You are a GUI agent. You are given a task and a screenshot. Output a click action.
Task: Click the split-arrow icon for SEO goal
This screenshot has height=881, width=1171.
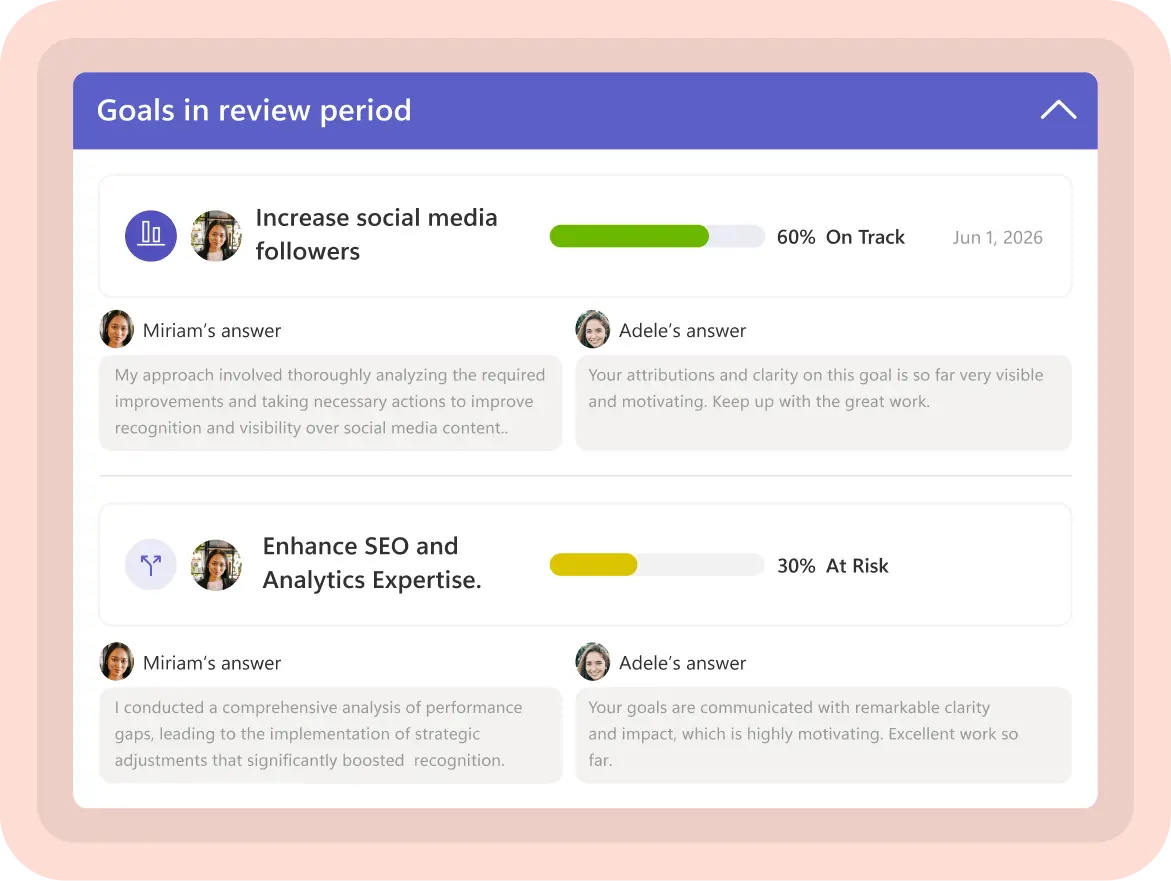pos(150,564)
